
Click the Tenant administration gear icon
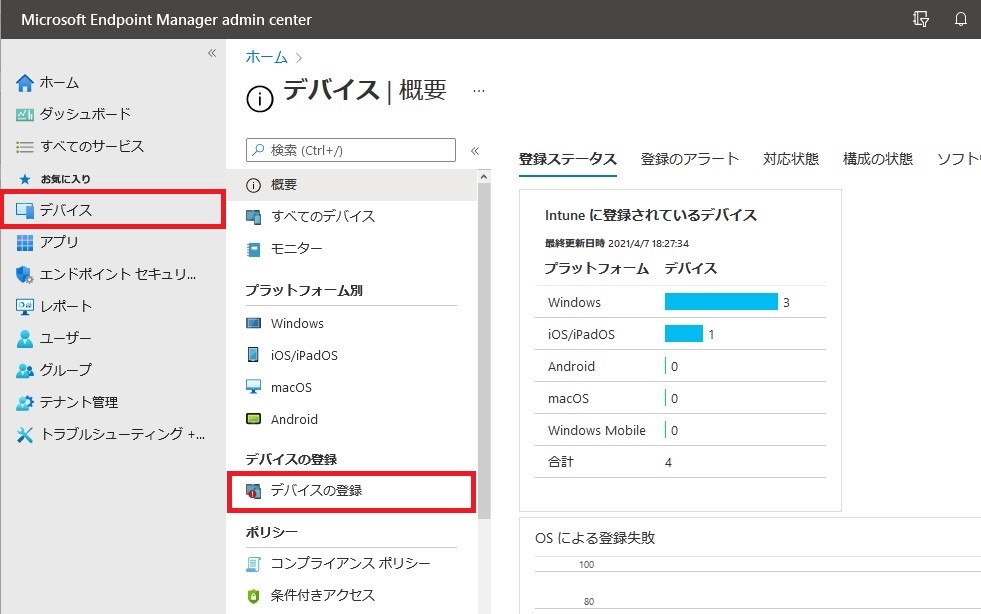click(x=24, y=402)
